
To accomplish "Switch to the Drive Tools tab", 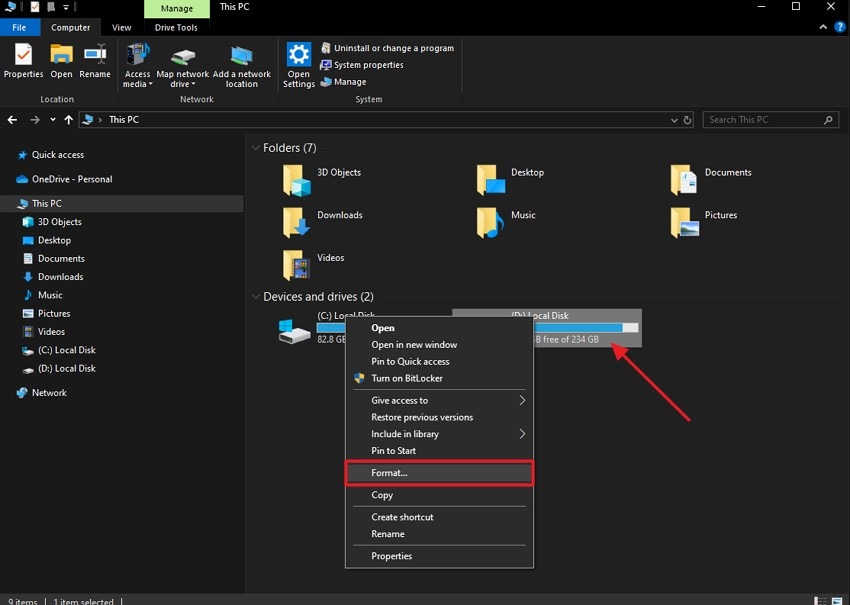I will (176, 27).
